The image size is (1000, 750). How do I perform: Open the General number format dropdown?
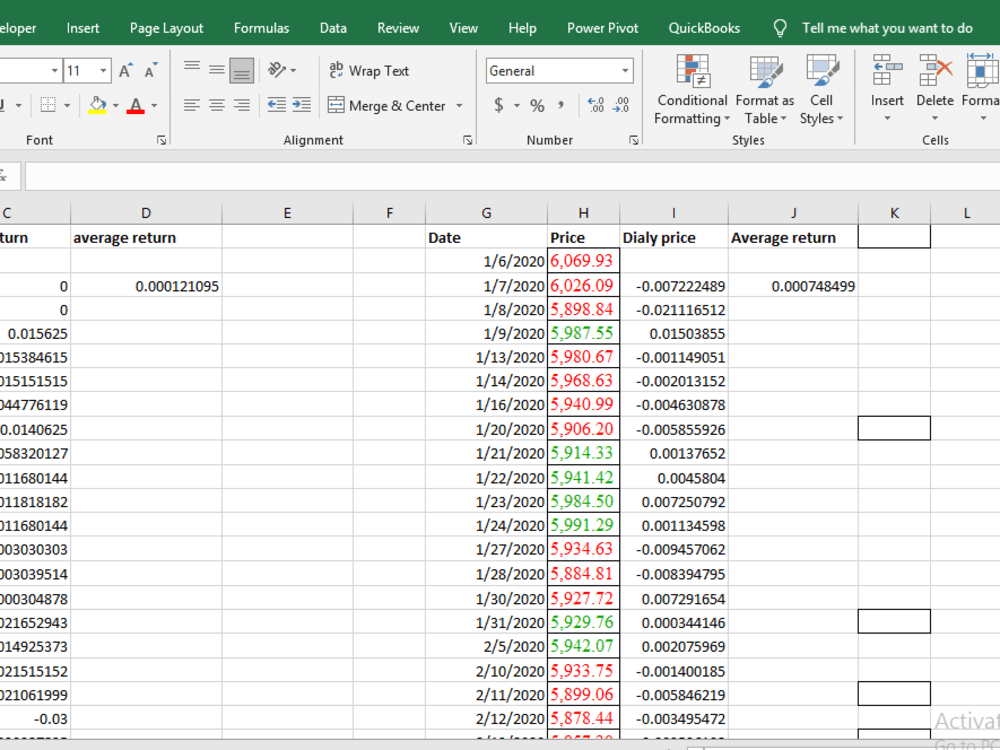(x=626, y=71)
